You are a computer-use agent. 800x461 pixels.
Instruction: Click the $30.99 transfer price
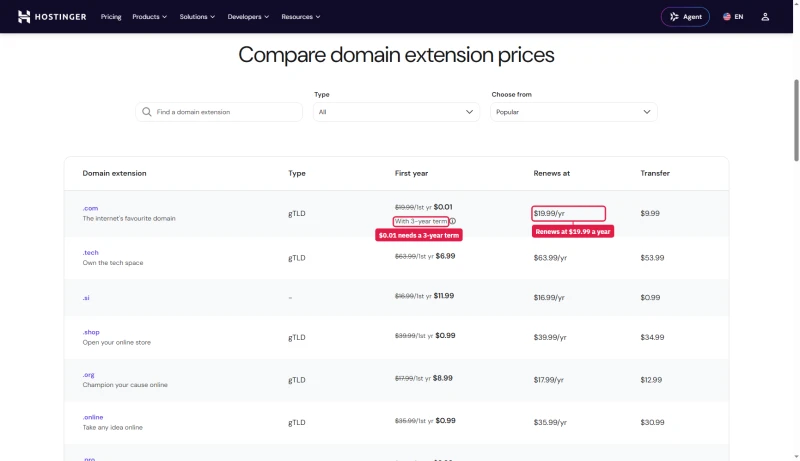tap(652, 422)
